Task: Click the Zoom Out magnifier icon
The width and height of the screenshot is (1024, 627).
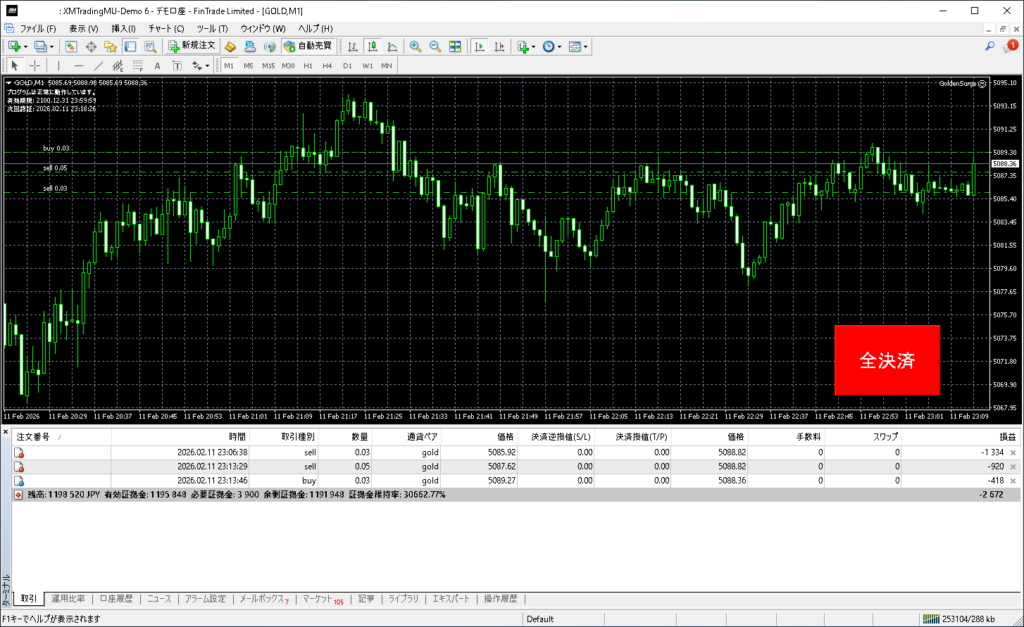Action: tap(435, 47)
